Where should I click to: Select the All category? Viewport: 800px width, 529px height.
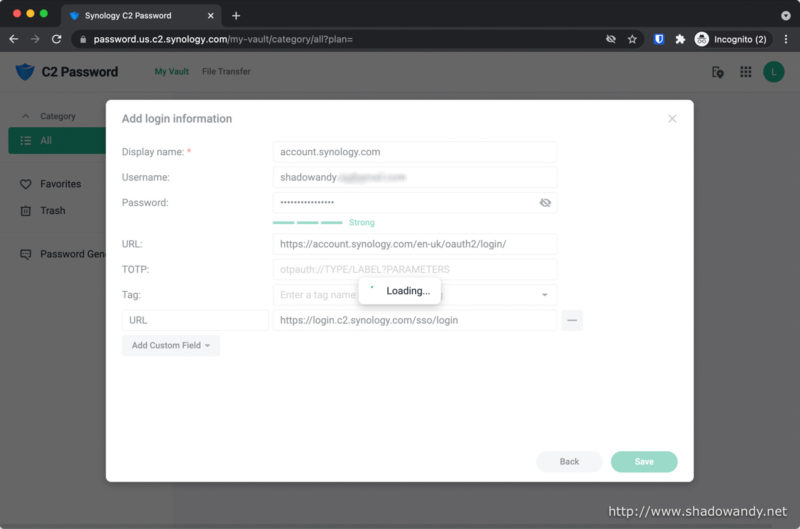[x=57, y=141]
